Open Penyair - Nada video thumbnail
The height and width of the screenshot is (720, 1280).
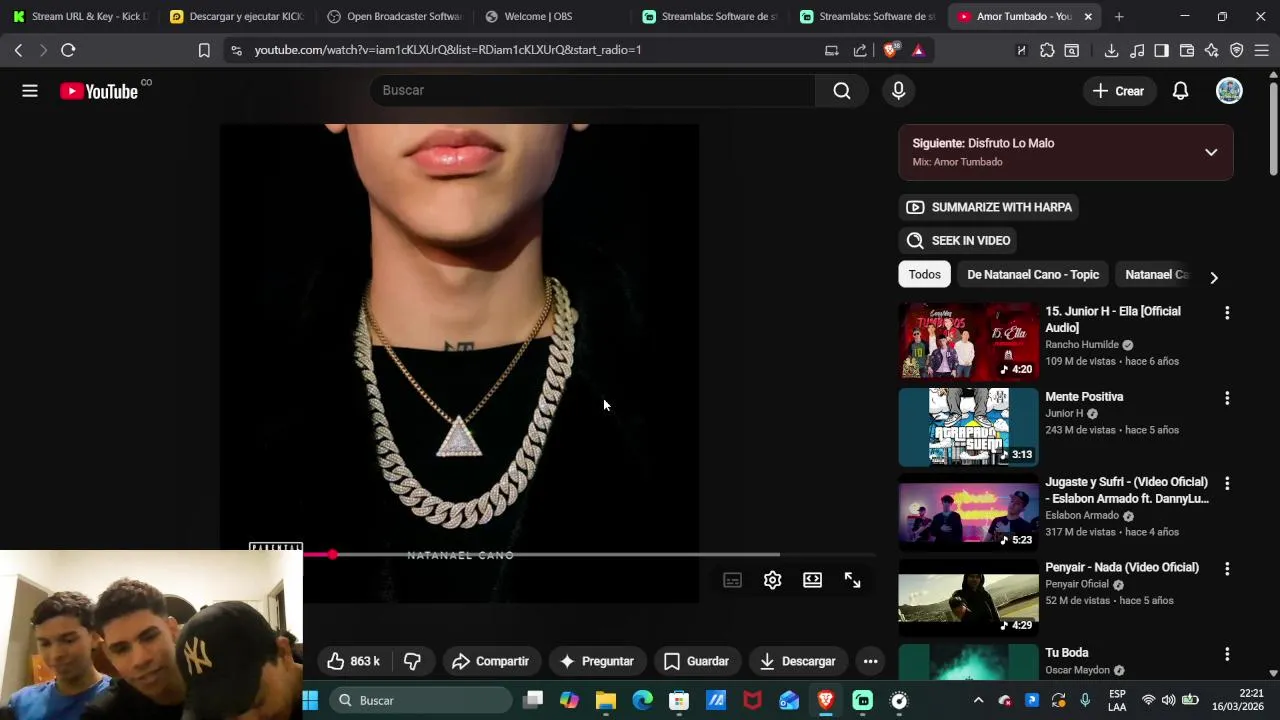(968, 597)
